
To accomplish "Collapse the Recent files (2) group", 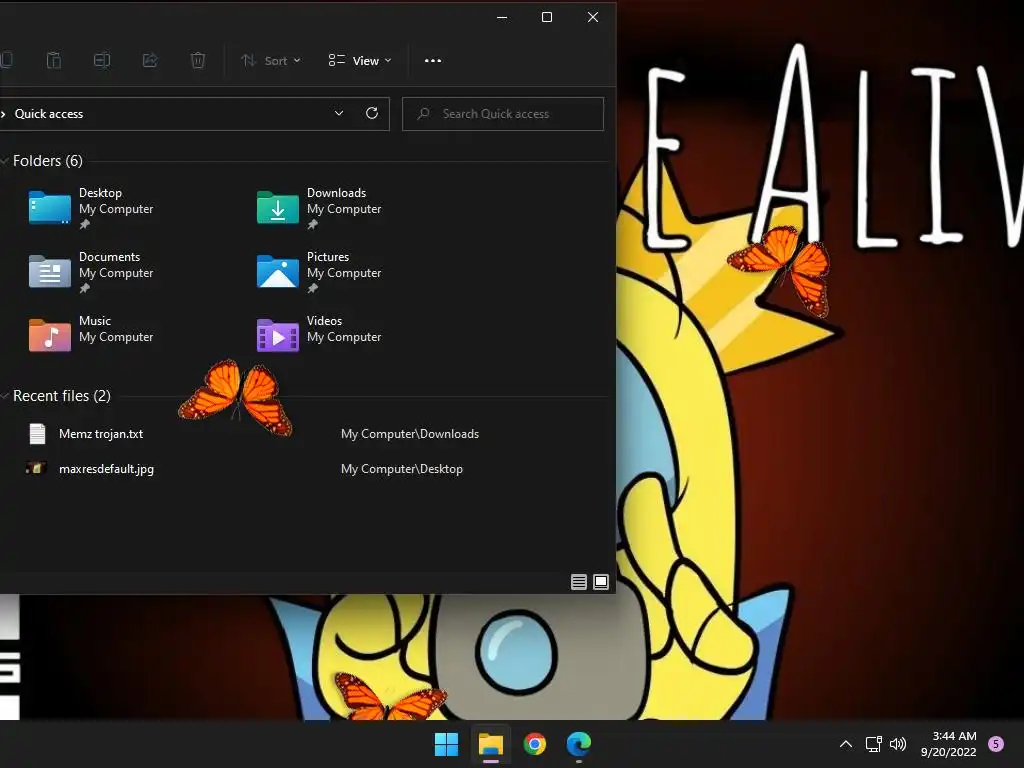I will [5, 396].
